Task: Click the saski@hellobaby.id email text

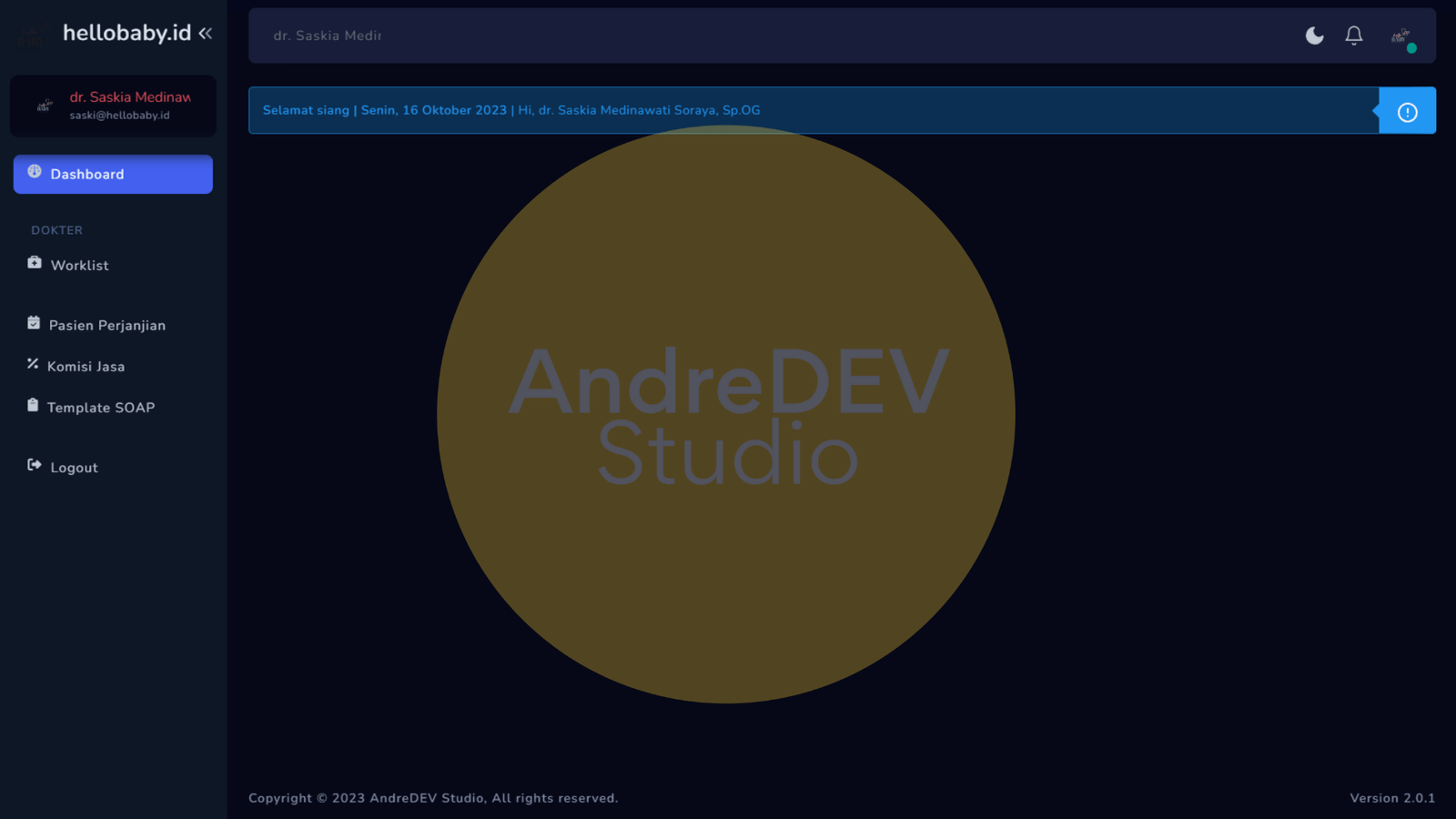Action: (x=119, y=116)
